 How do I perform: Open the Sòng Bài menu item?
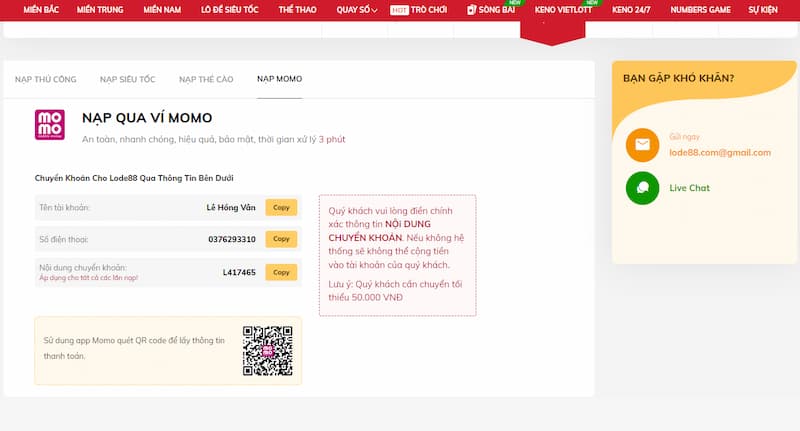pyautogui.click(x=493, y=10)
